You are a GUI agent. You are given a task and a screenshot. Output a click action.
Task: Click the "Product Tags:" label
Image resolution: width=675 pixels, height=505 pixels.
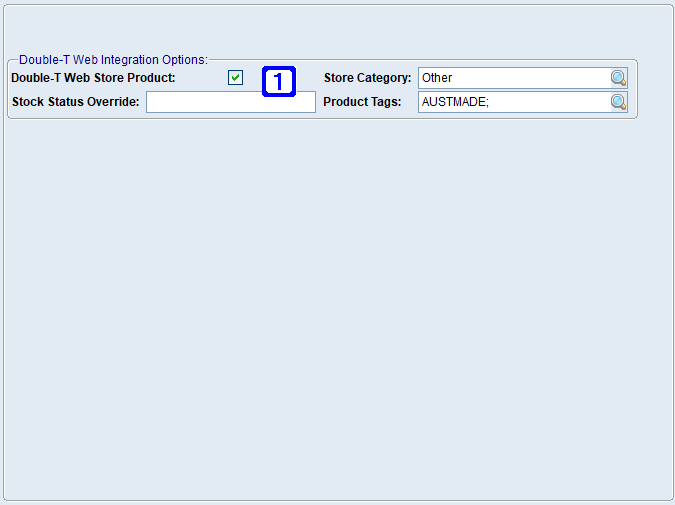pos(362,102)
